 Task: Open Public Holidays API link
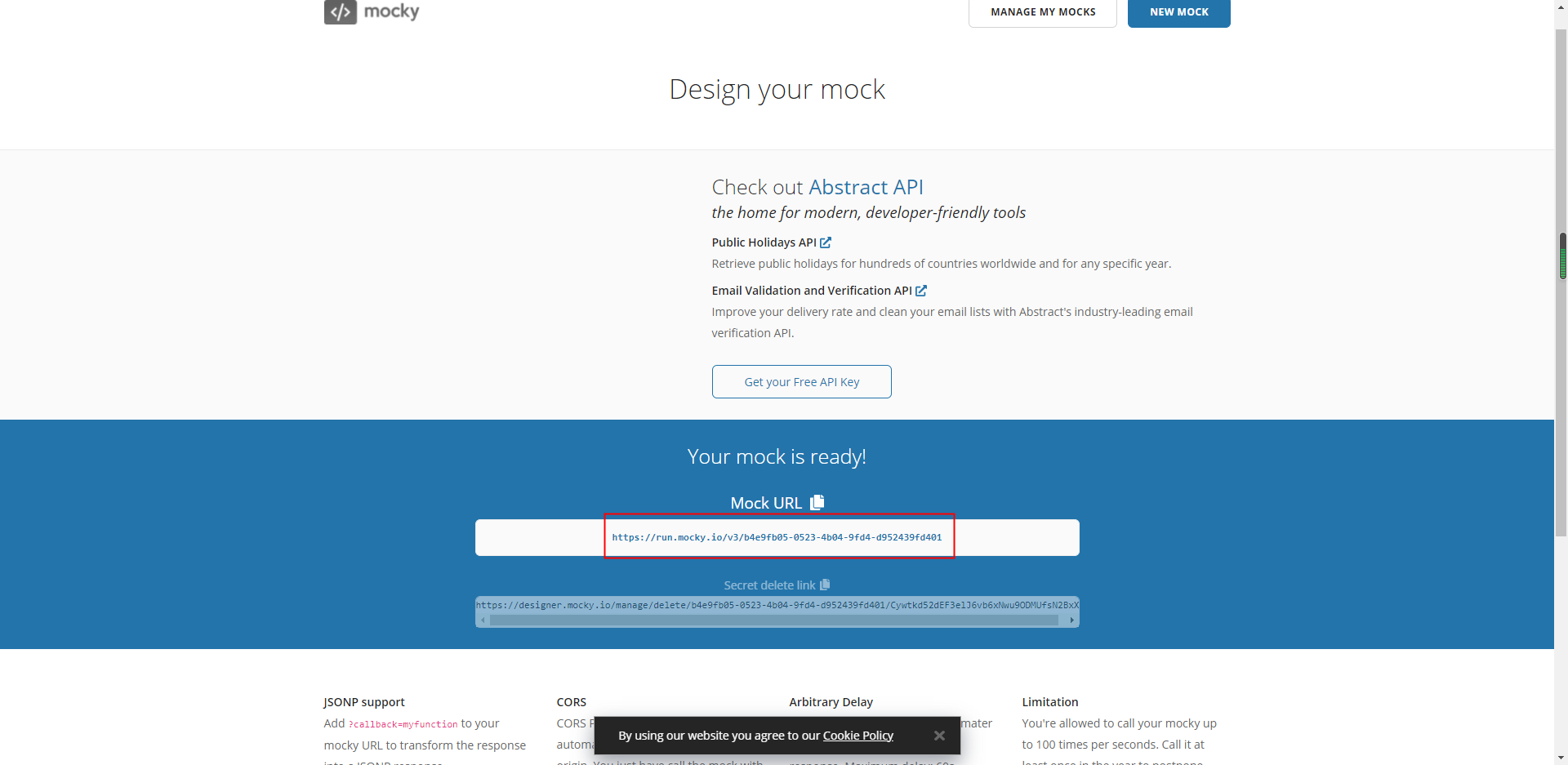(764, 242)
